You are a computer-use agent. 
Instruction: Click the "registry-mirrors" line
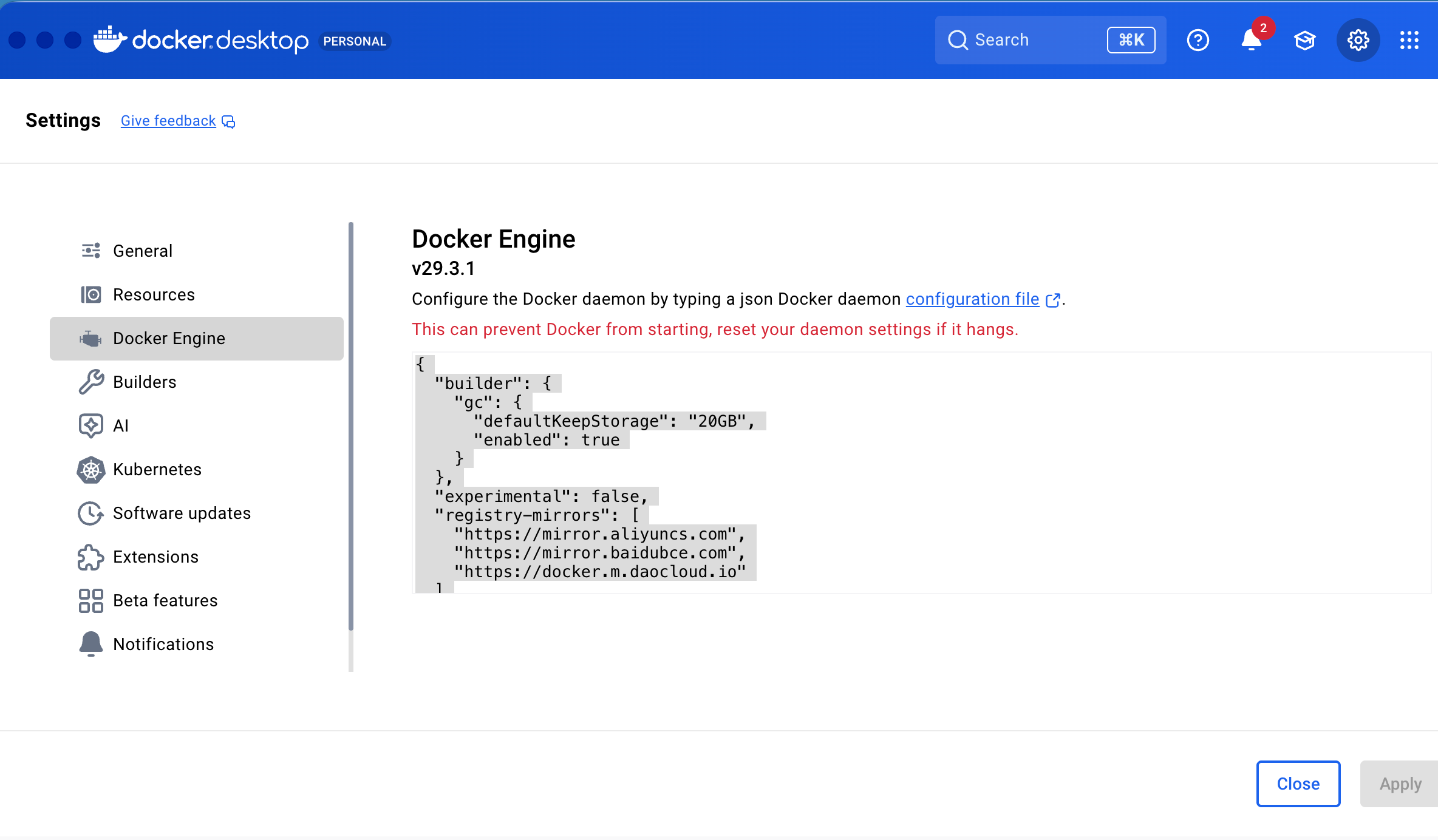(x=537, y=515)
